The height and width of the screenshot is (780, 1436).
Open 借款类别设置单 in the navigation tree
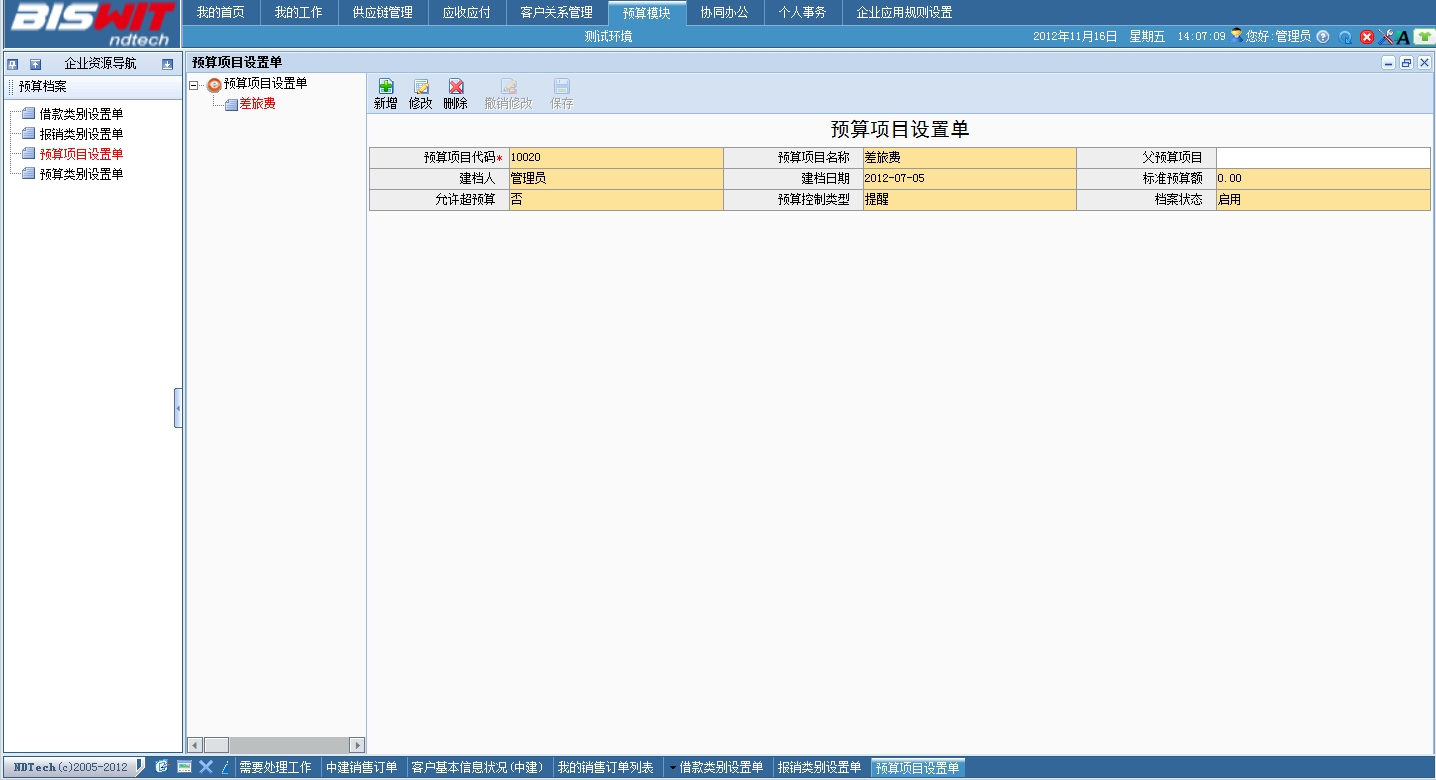pos(82,114)
